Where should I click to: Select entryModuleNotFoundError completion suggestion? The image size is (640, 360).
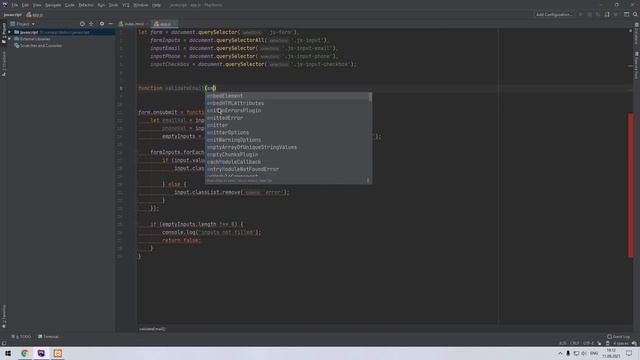tap(288, 169)
